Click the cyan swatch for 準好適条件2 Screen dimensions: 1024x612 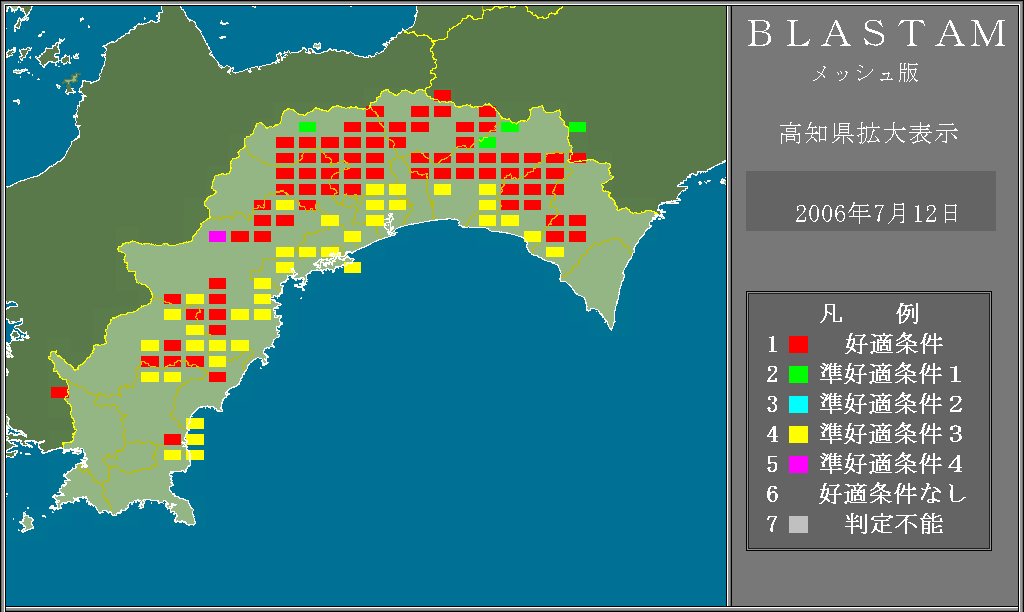pyautogui.click(x=798, y=404)
